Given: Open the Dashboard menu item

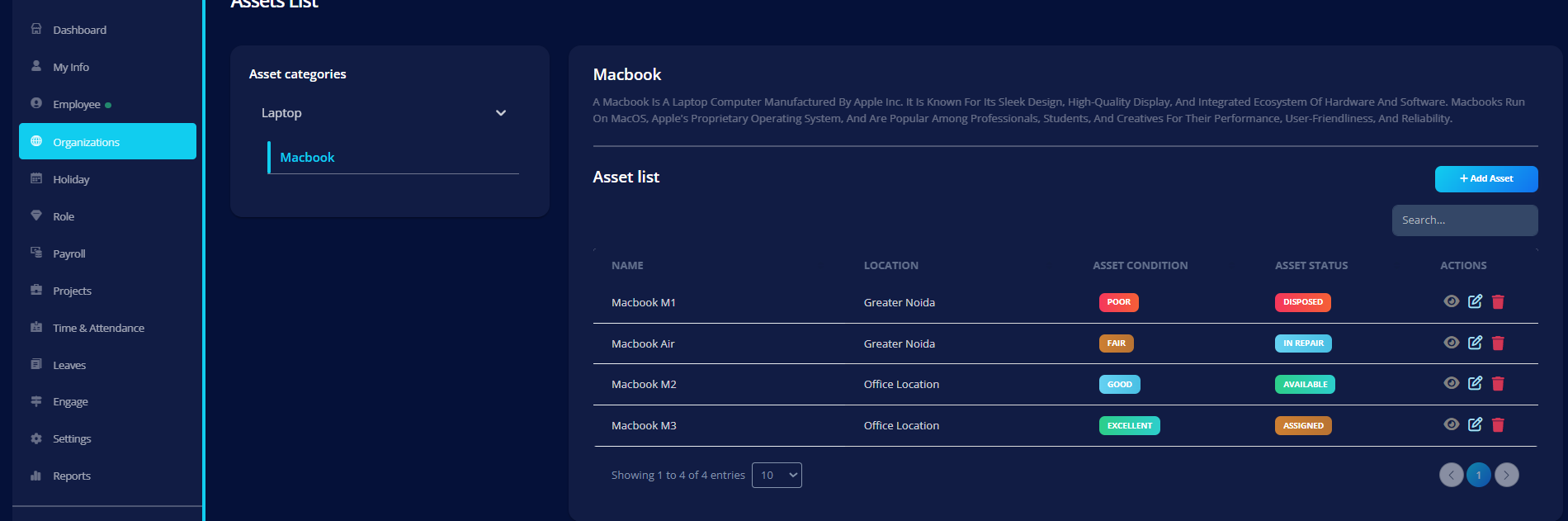Looking at the screenshot, I should (80, 30).
